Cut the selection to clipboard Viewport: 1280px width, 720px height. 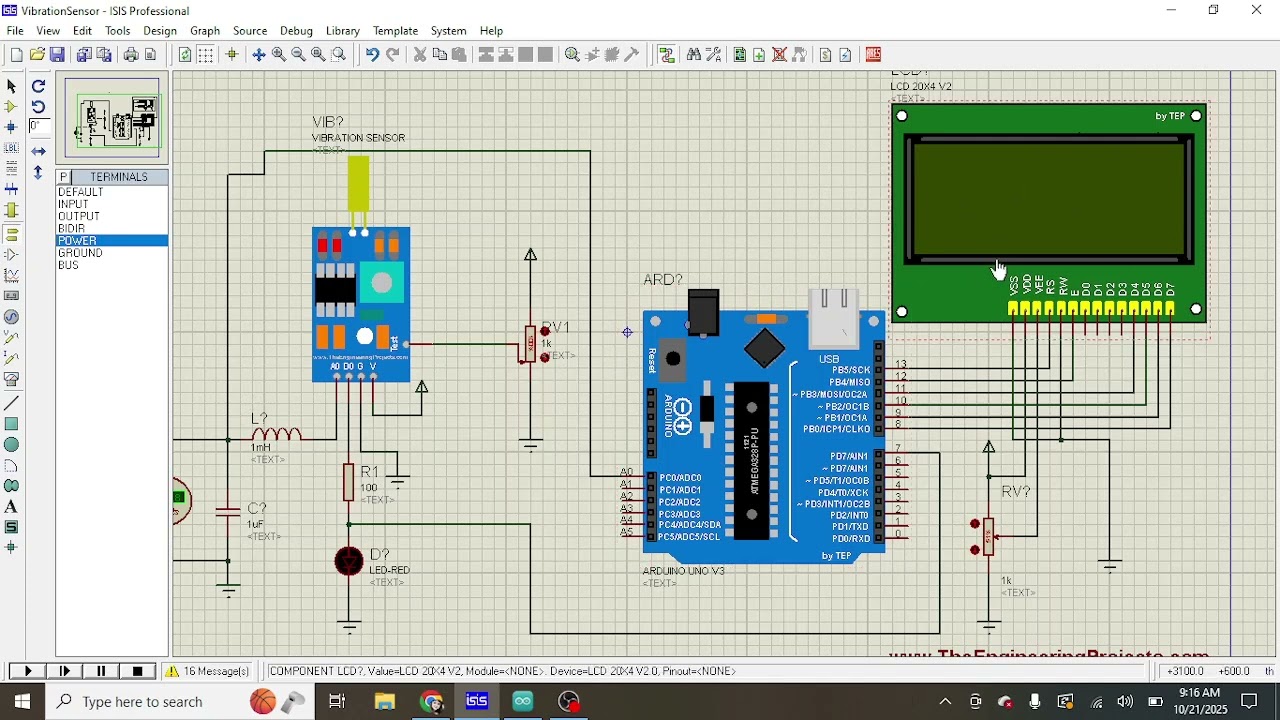click(x=420, y=55)
